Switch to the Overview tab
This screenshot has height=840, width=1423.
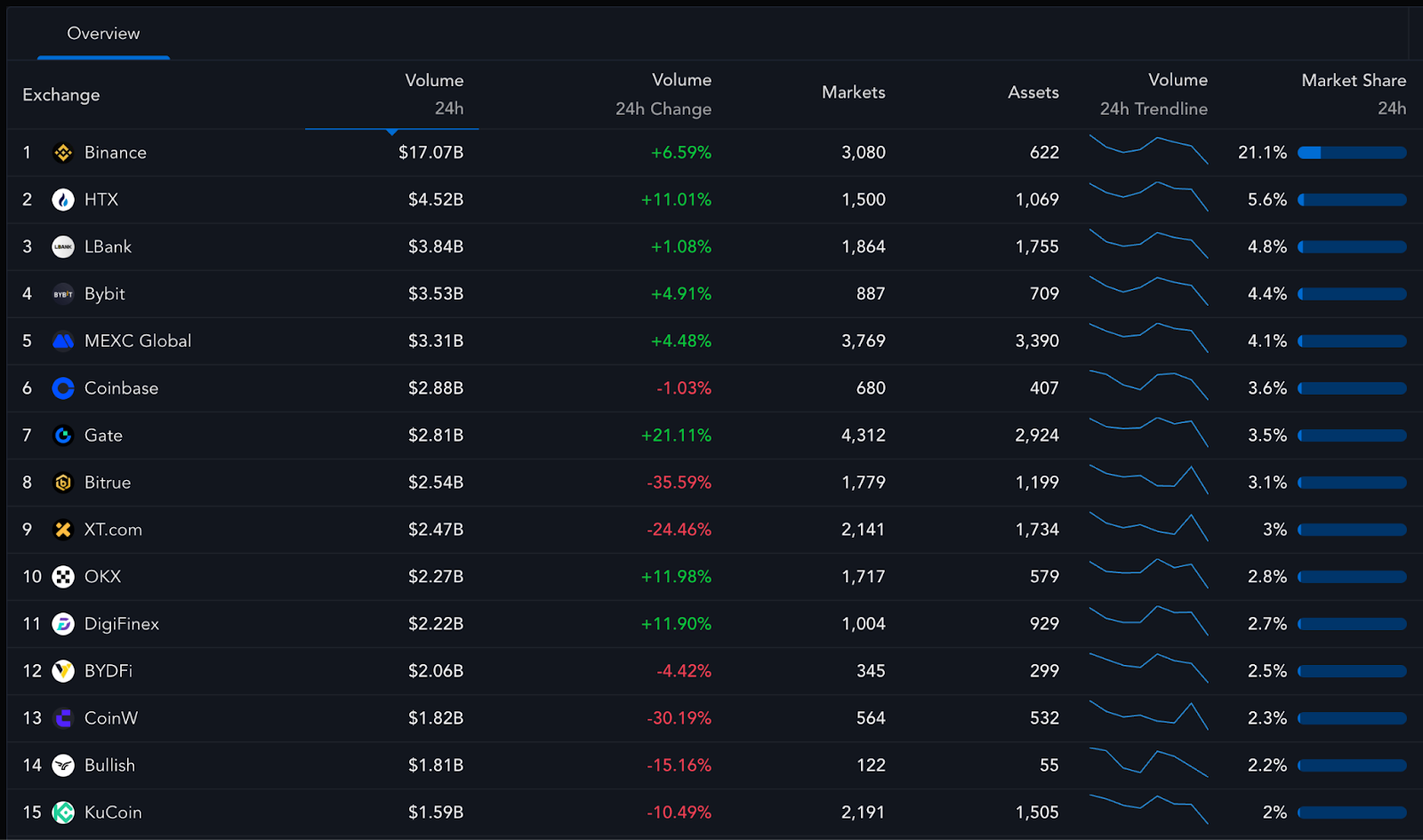pyautogui.click(x=102, y=34)
